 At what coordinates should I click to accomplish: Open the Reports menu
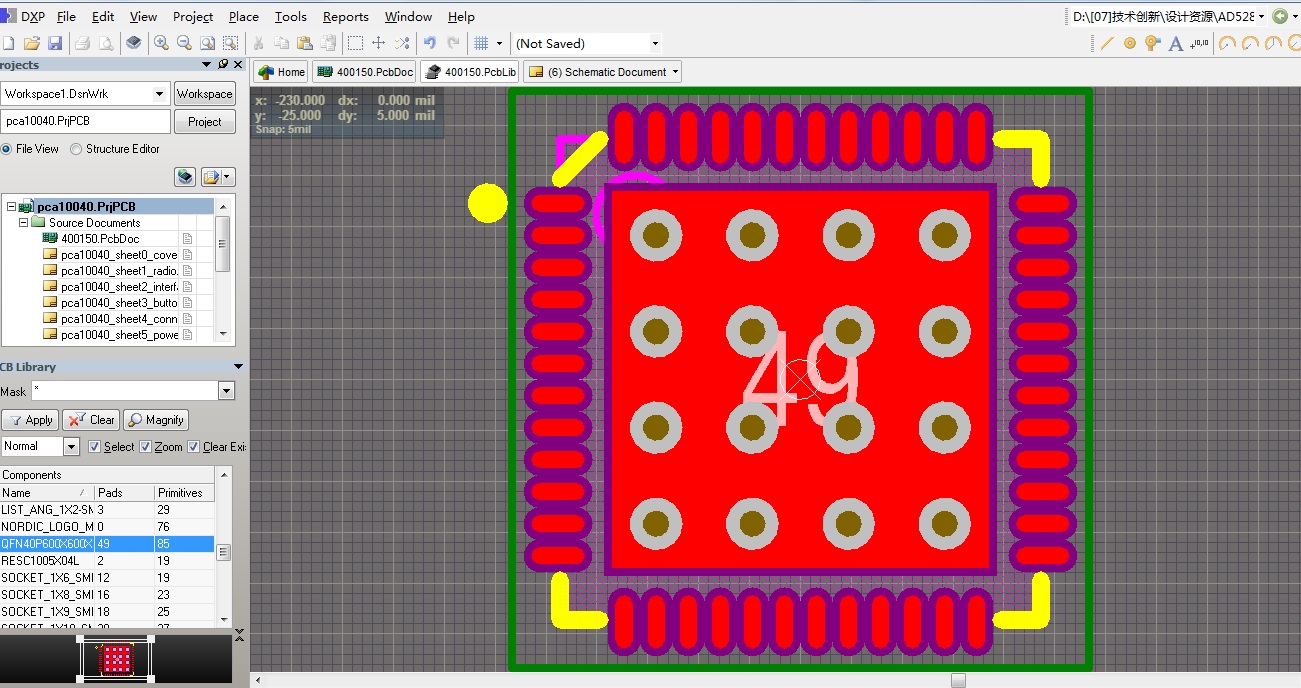coord(346,16)
